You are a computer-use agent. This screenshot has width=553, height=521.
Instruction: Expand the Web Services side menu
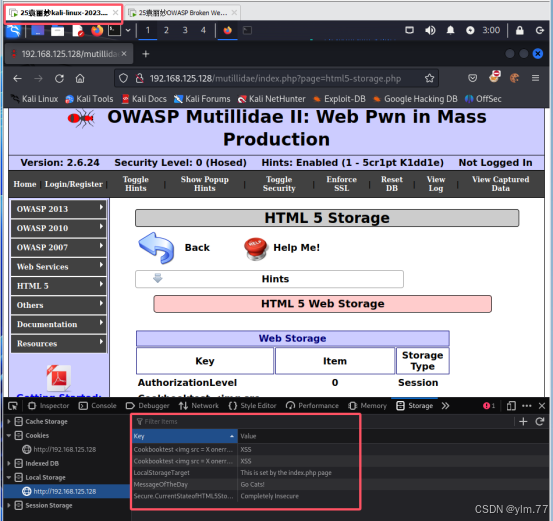[59, 267]
